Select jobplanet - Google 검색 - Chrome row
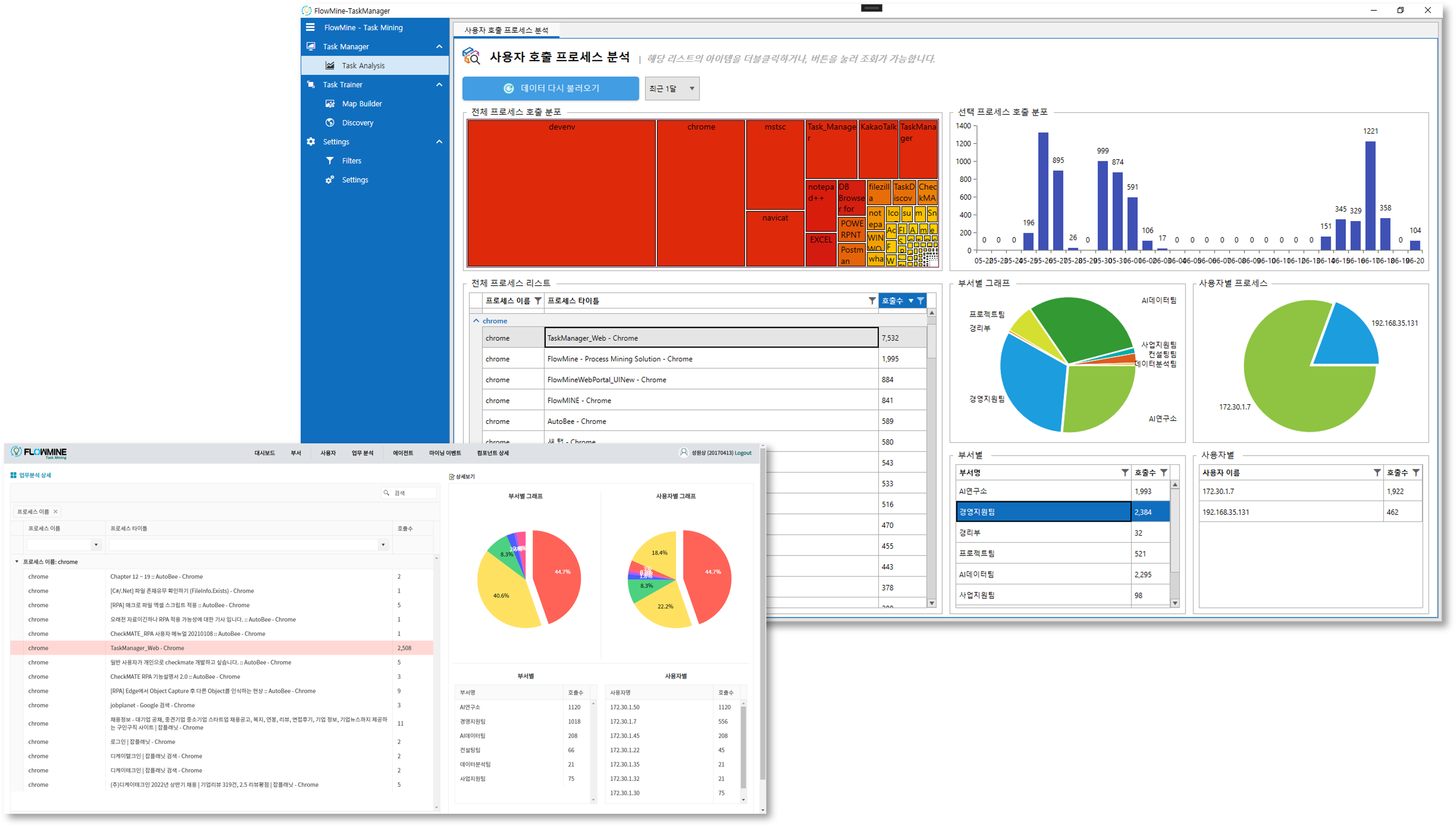1456x827 pixels. (221, 705)
